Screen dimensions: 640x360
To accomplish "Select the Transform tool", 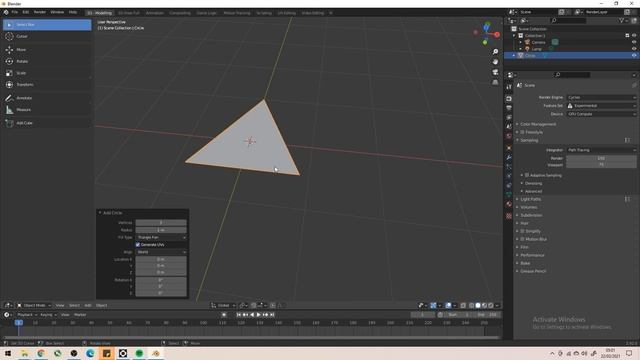I will 47,84.
